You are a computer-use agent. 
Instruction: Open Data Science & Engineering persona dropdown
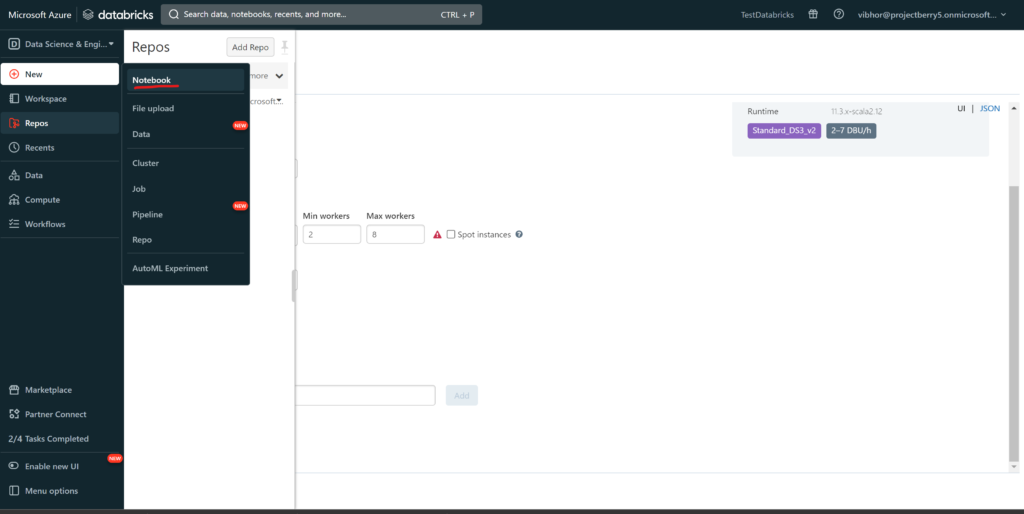[x=61, y=44]
